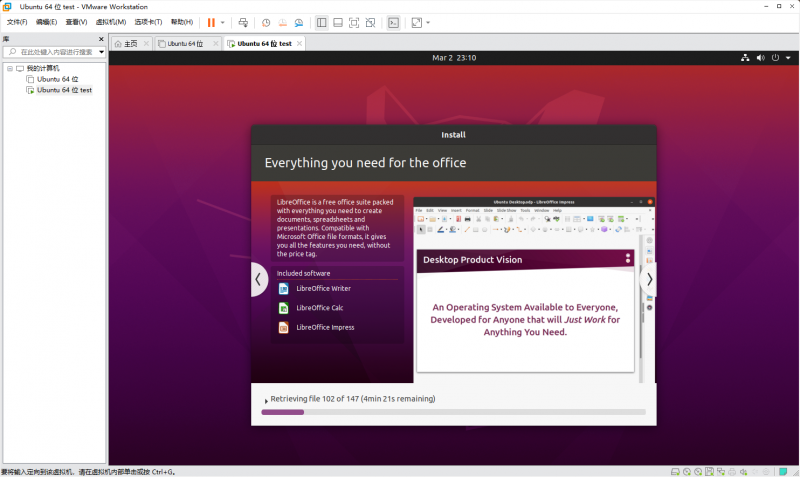Toggle the library sidebar view button
This screenshot has width=800, height=477.
pyautogui.click(x=321, y=22)
